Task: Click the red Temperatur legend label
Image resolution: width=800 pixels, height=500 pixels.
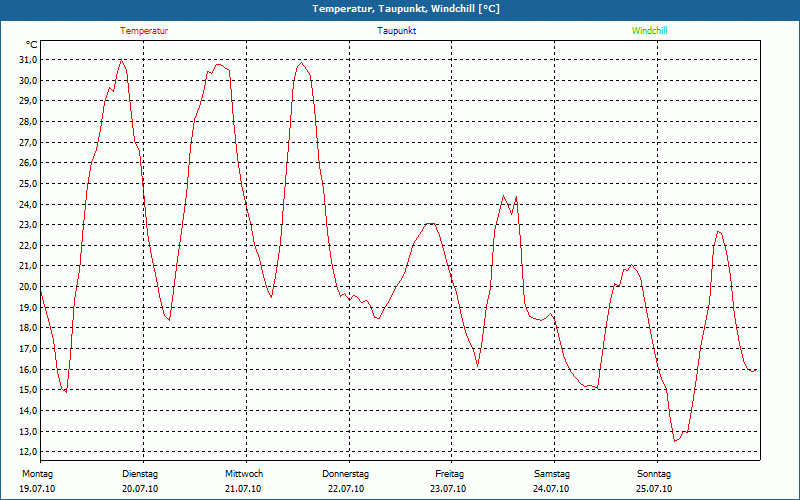Action: click(x=144, y=31)
